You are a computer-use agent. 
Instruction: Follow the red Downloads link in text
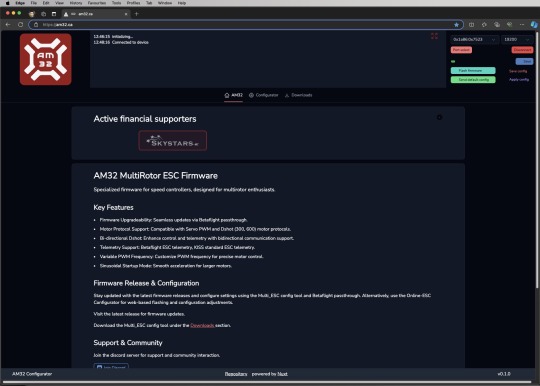point(202,325)
